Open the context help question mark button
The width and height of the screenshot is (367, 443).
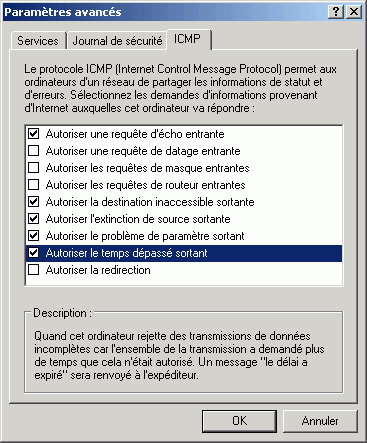coord(336,12)
